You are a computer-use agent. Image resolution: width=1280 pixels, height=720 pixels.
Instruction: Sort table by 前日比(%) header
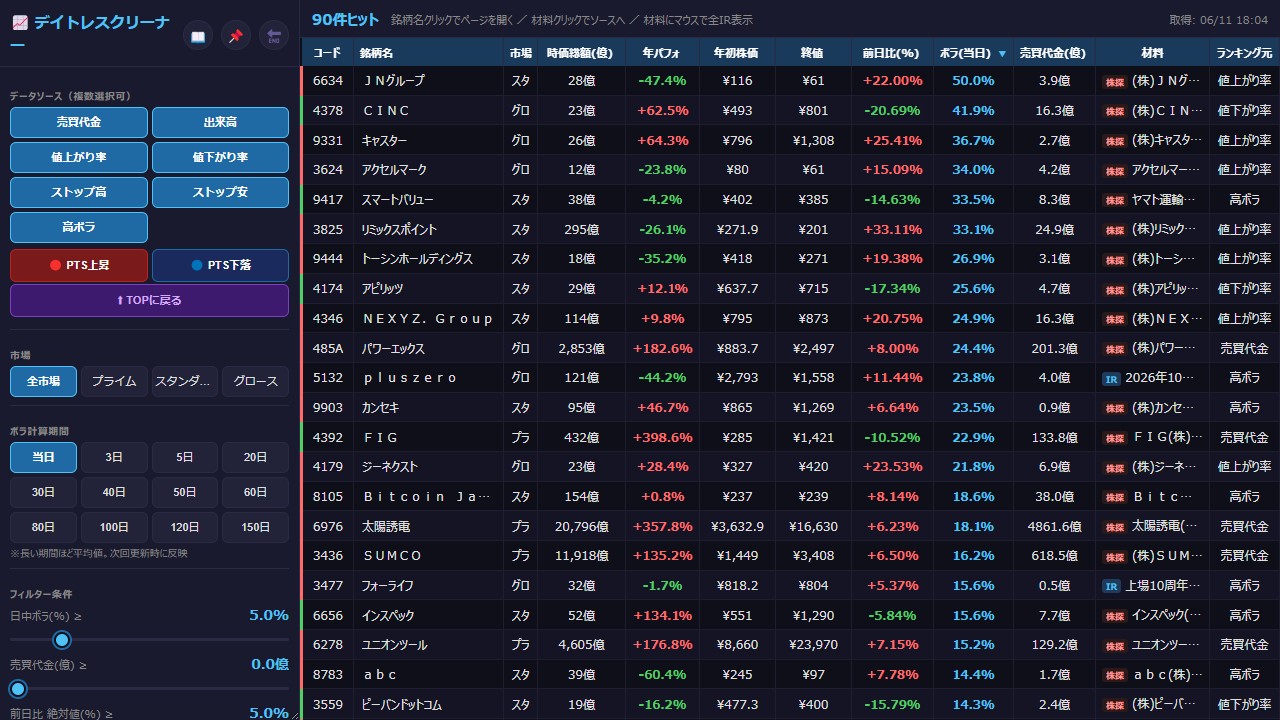click(x=892, y=53)
